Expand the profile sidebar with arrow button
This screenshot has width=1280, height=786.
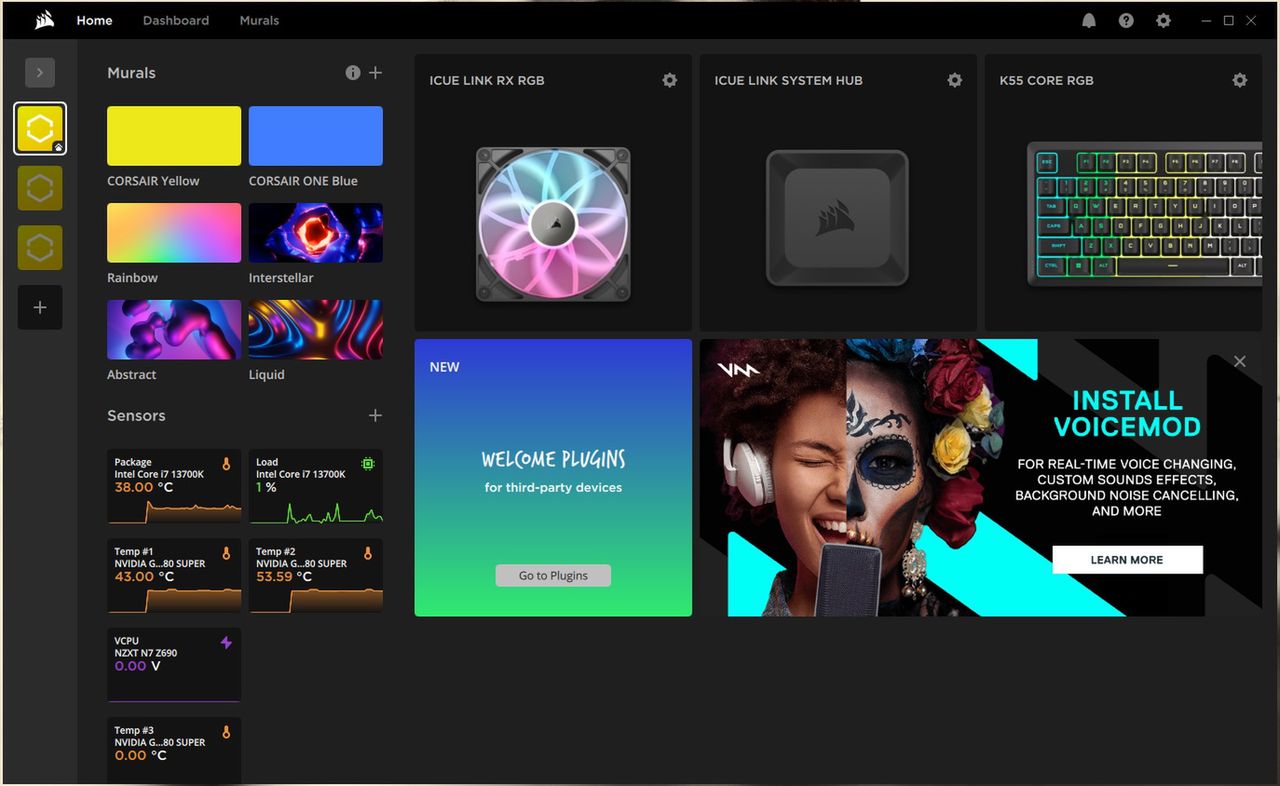coord(40,73)
